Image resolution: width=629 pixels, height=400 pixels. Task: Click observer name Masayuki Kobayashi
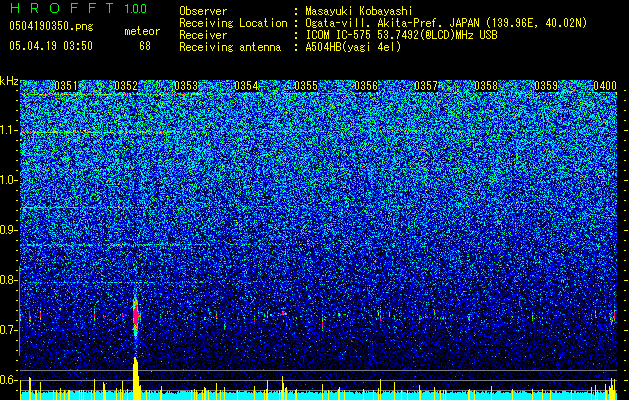359,11
